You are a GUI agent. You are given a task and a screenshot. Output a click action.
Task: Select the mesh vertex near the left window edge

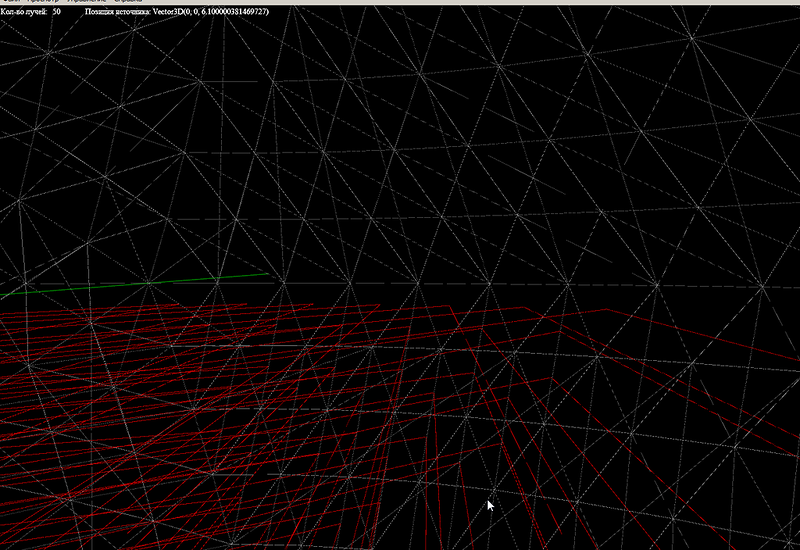tap(18, 202)
